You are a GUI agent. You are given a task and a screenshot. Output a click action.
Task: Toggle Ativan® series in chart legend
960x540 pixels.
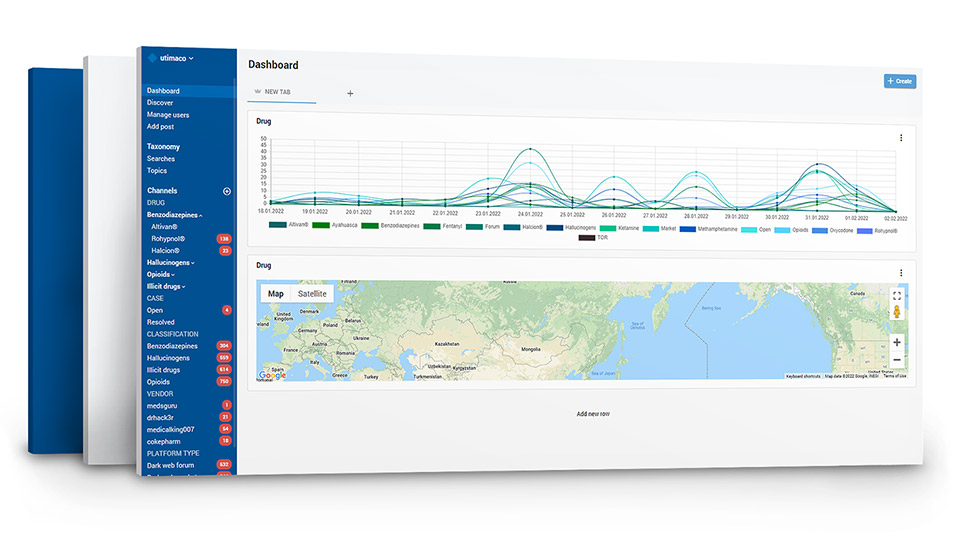tap(288, 225)
